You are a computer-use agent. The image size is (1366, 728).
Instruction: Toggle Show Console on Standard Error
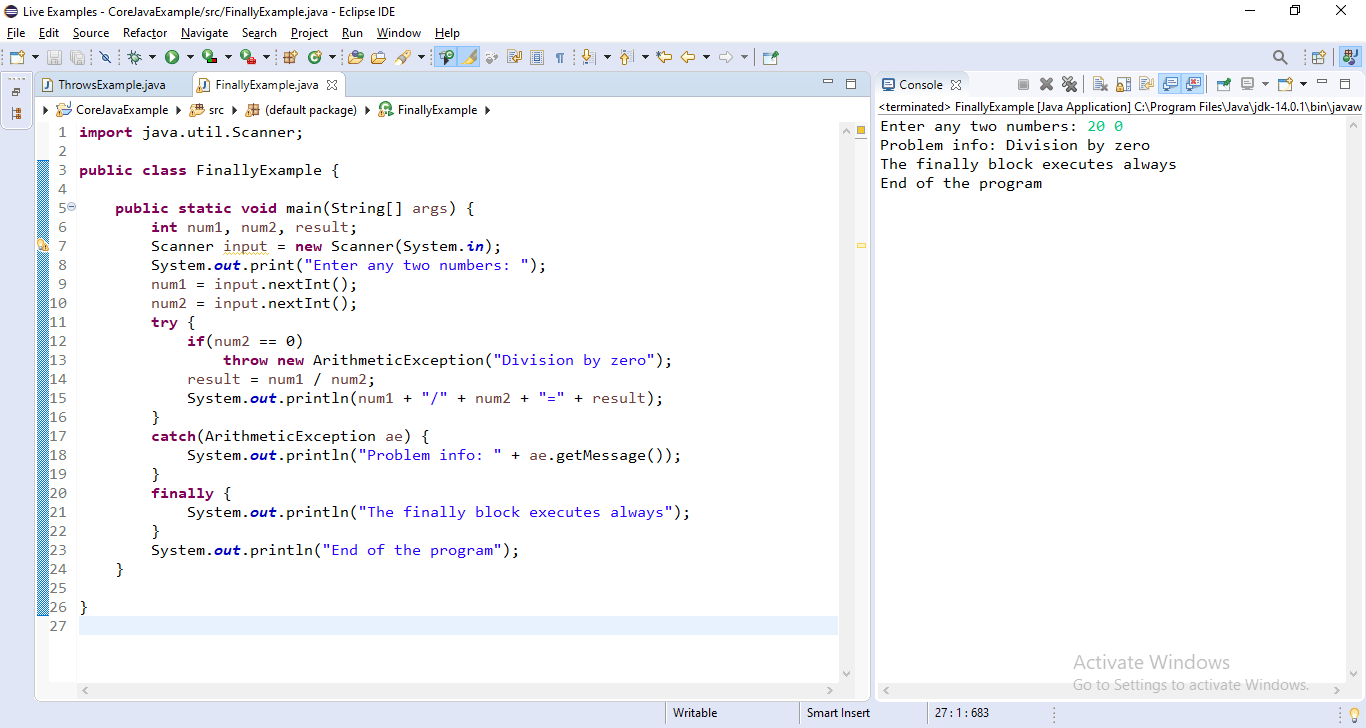pyautogui.click(x=1192, y=84)
